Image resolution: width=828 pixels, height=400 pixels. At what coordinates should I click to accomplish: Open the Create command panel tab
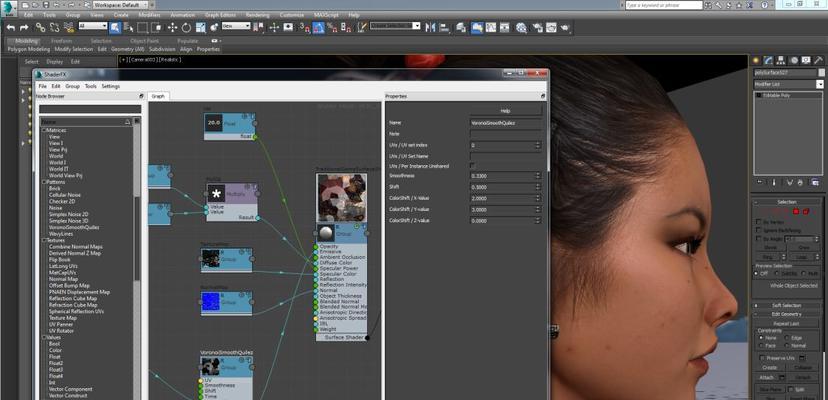[x=756, y=60]
